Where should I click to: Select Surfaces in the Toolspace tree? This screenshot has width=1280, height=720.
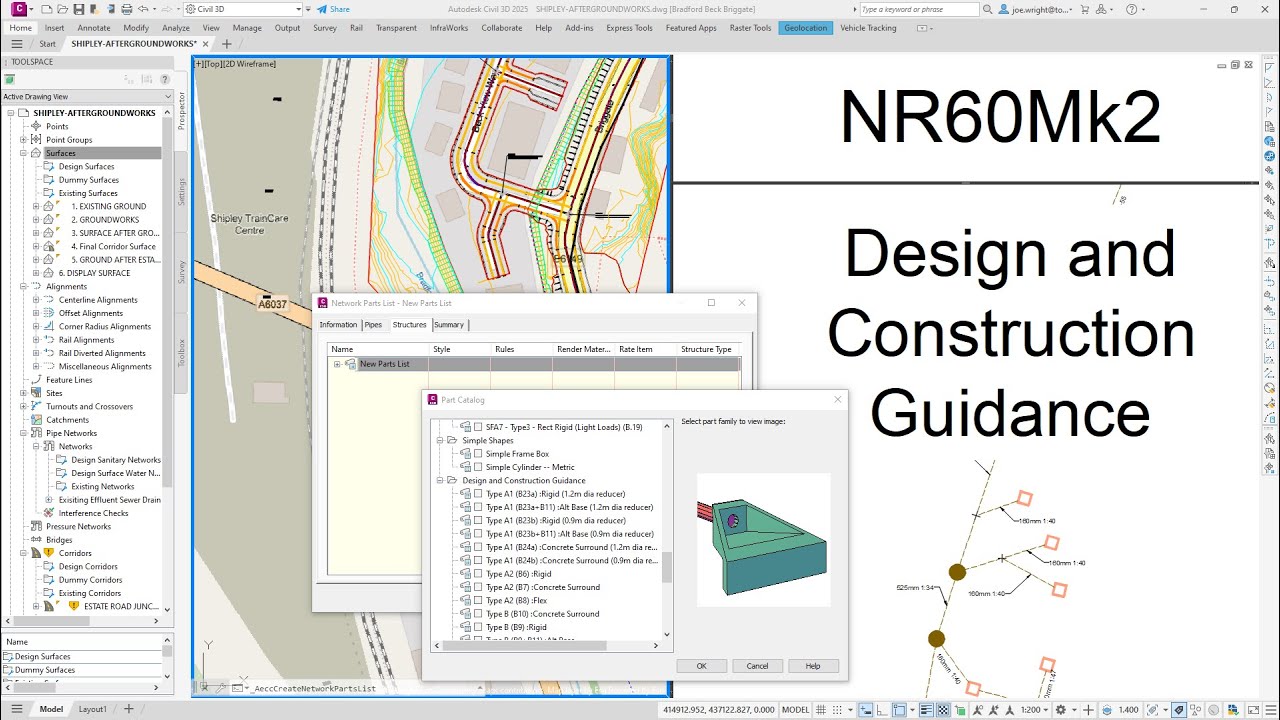point(60,153)
